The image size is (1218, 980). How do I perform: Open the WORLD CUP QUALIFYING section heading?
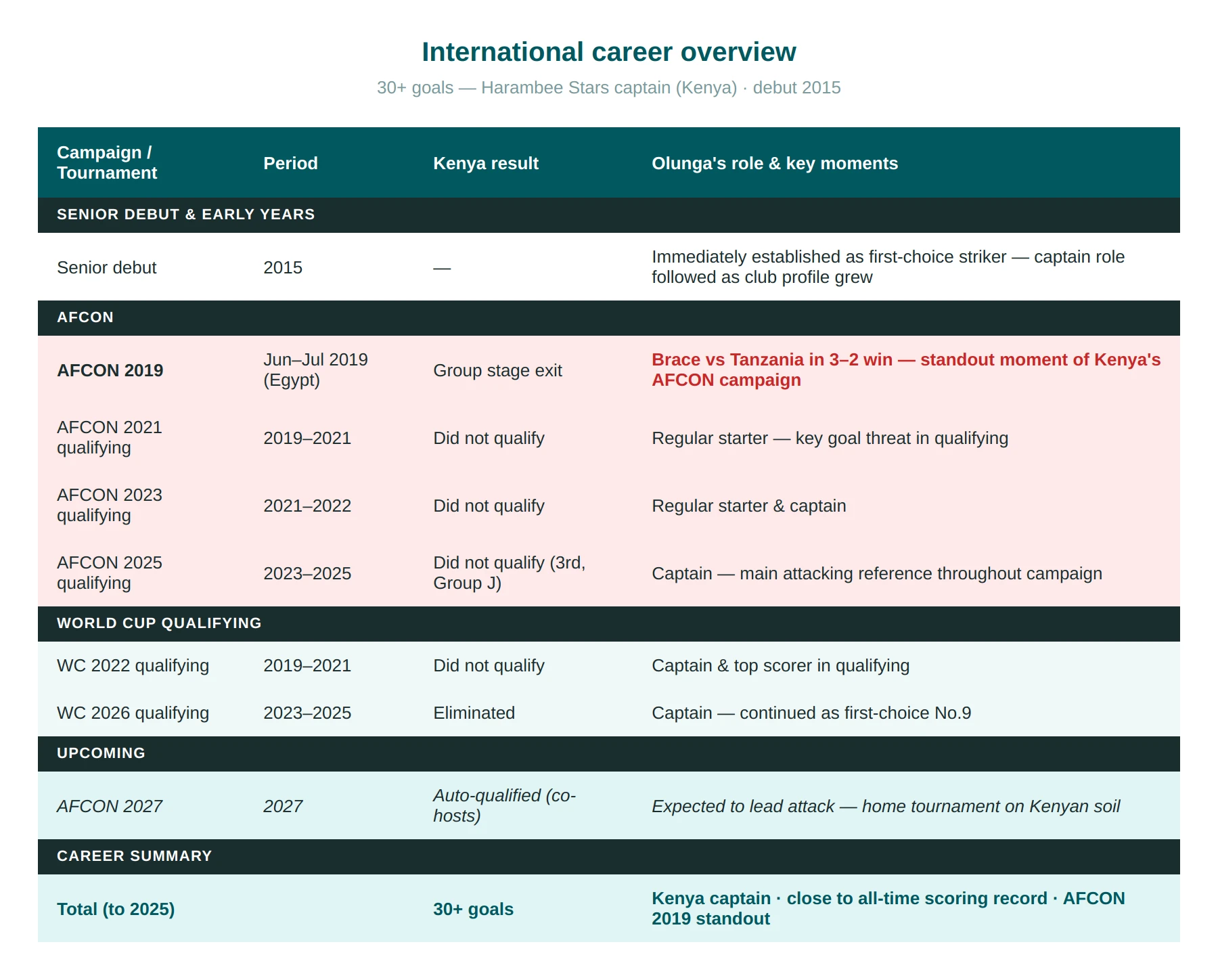coord(609,623)
